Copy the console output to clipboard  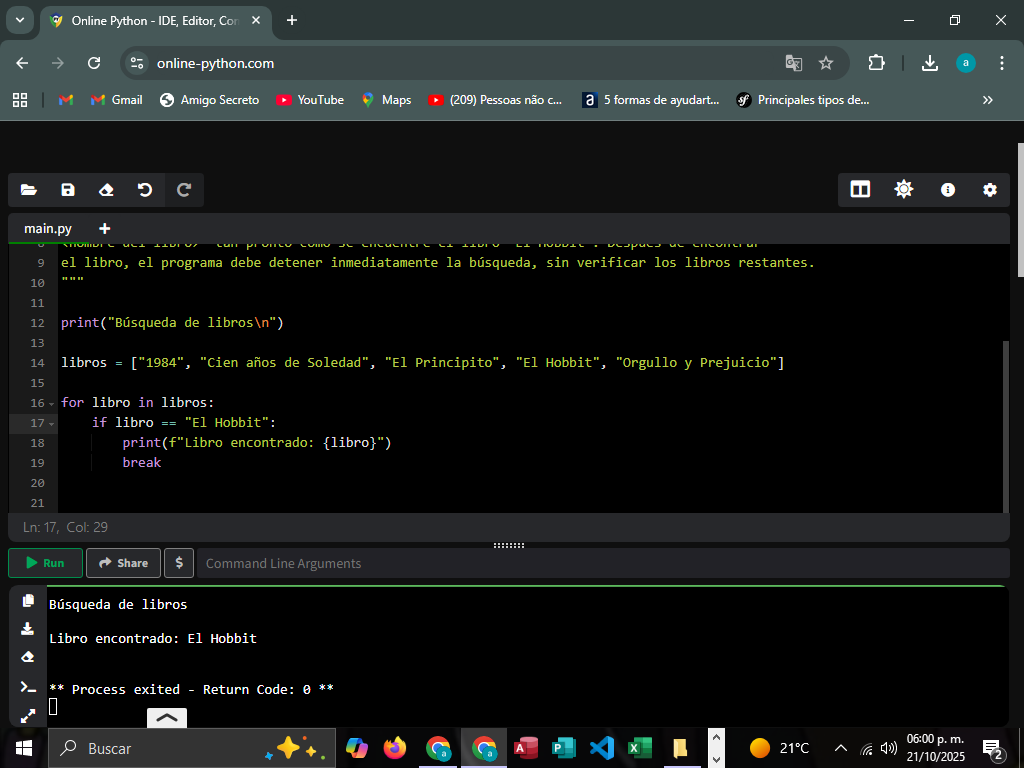coord(28,601)
